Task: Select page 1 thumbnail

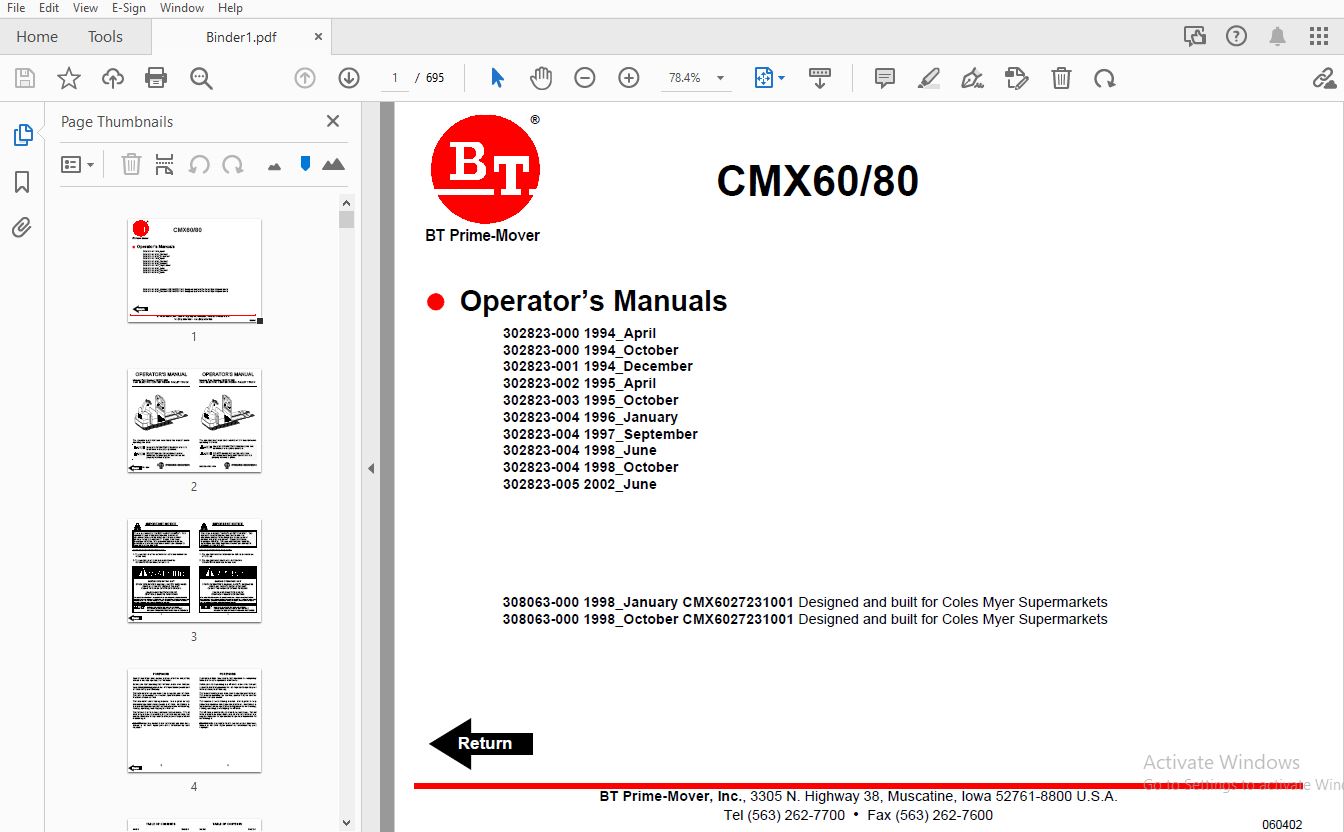Action: pos(195,271)
